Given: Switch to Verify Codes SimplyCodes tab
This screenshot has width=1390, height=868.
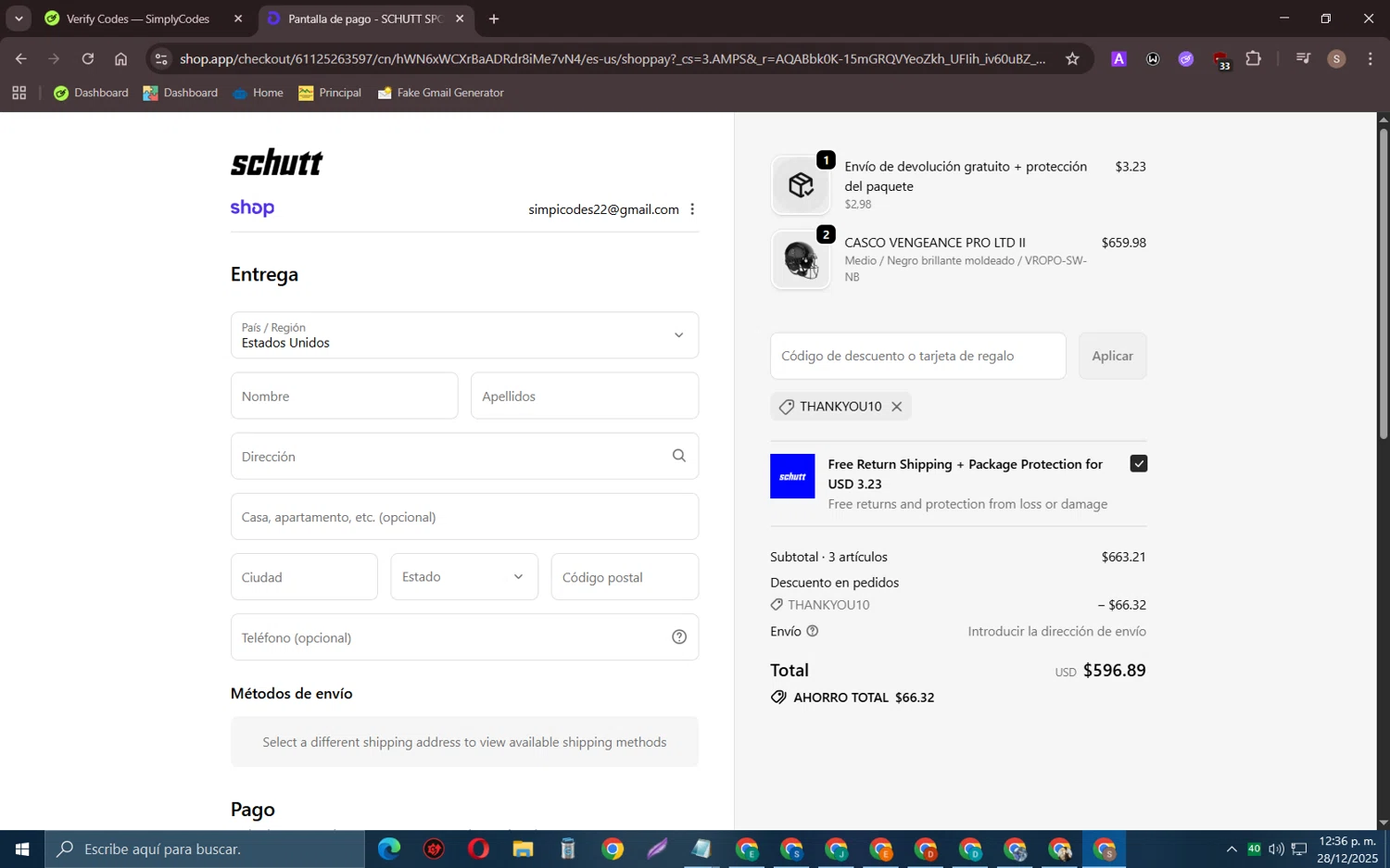Looking at the screenshot, I should click(x=137, y=19).
